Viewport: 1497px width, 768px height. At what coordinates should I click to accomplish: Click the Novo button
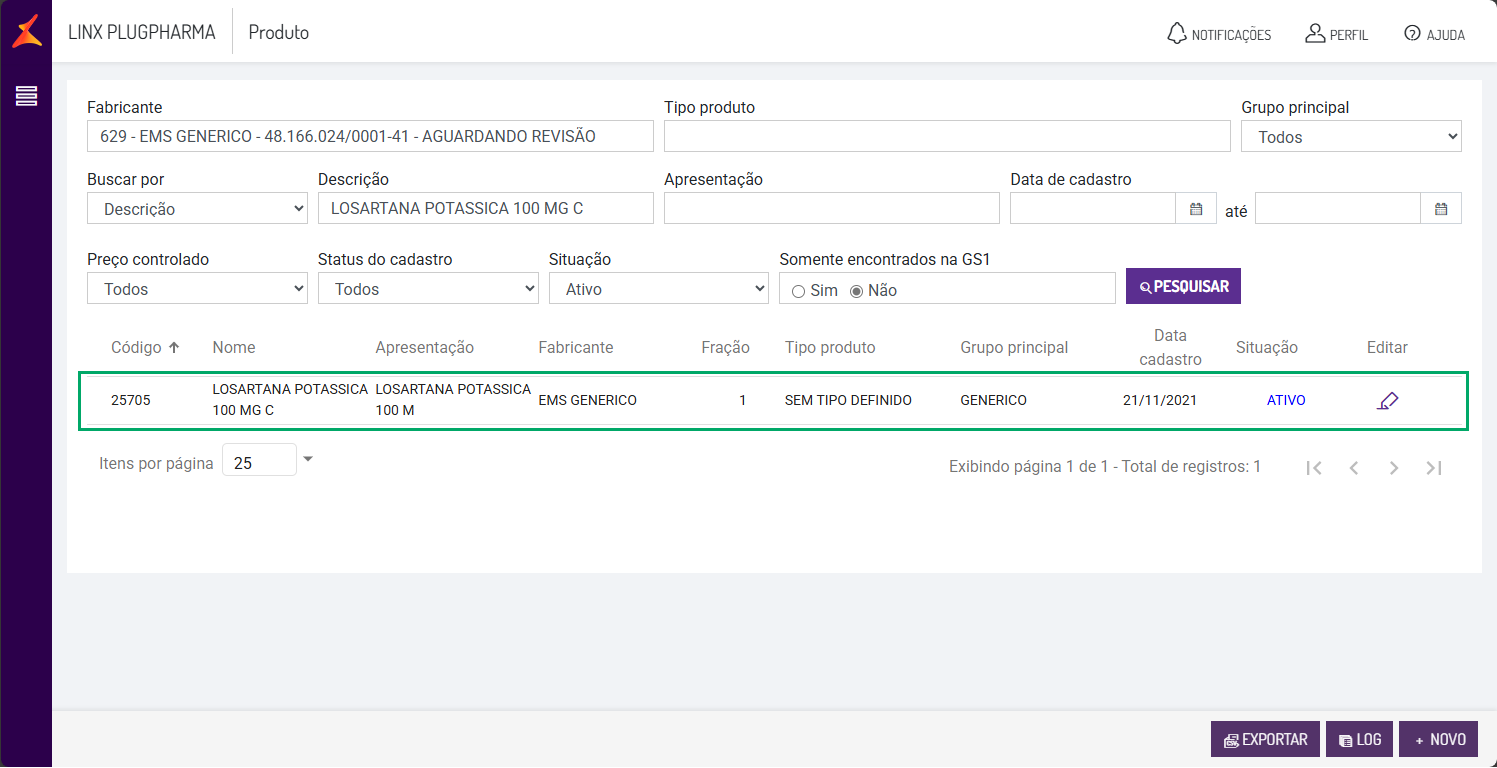tap(1438, 740)
